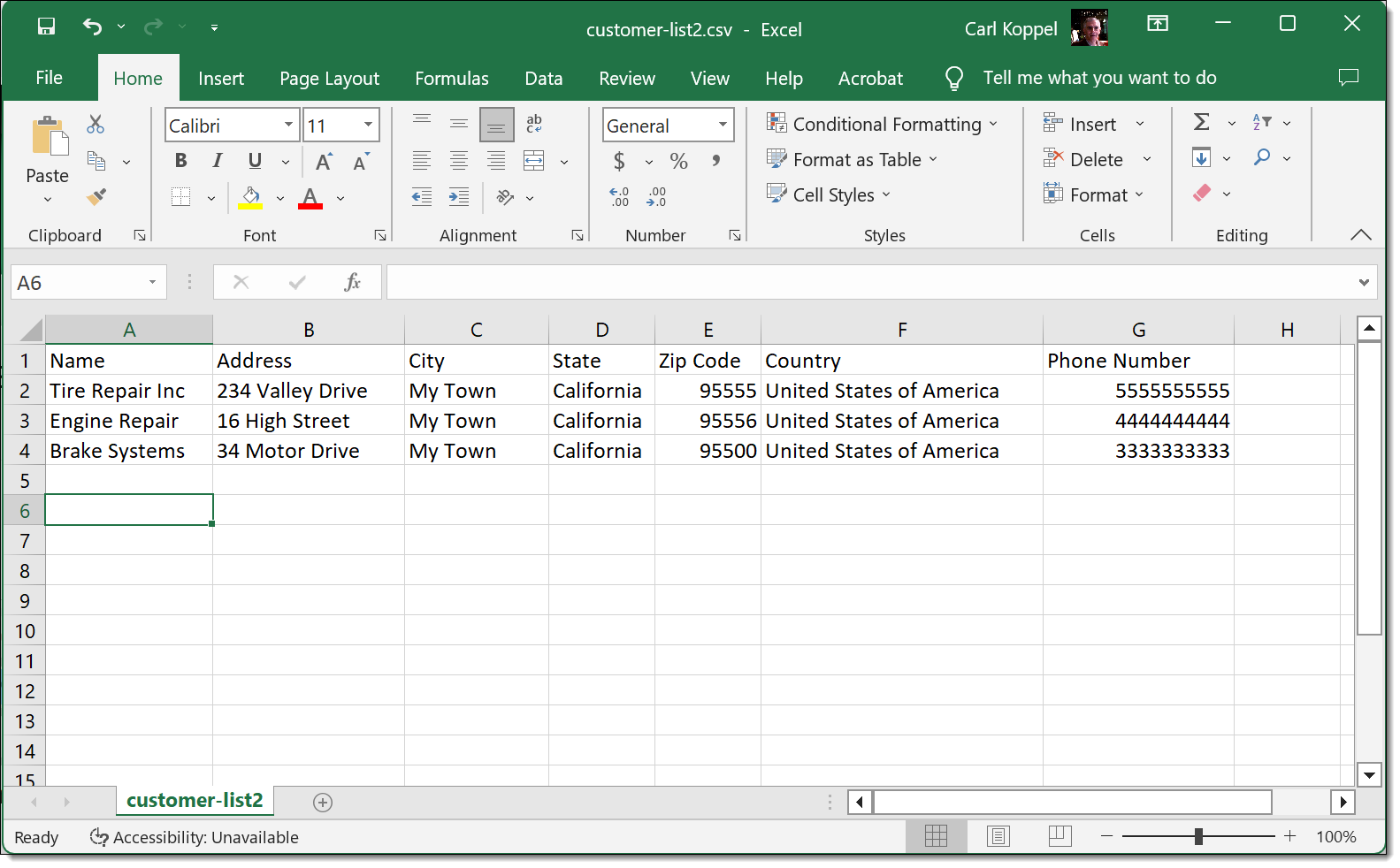Click the Fill down arrow icon
The width and height of the screenshot is (1400, 868).
[x=1201, y=157]
